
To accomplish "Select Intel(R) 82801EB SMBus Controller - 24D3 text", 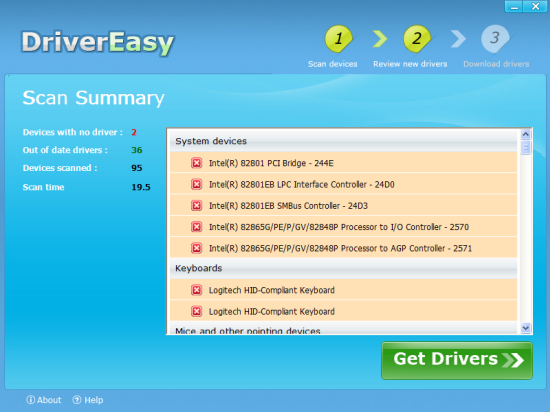I will click(x=288, y=206).
